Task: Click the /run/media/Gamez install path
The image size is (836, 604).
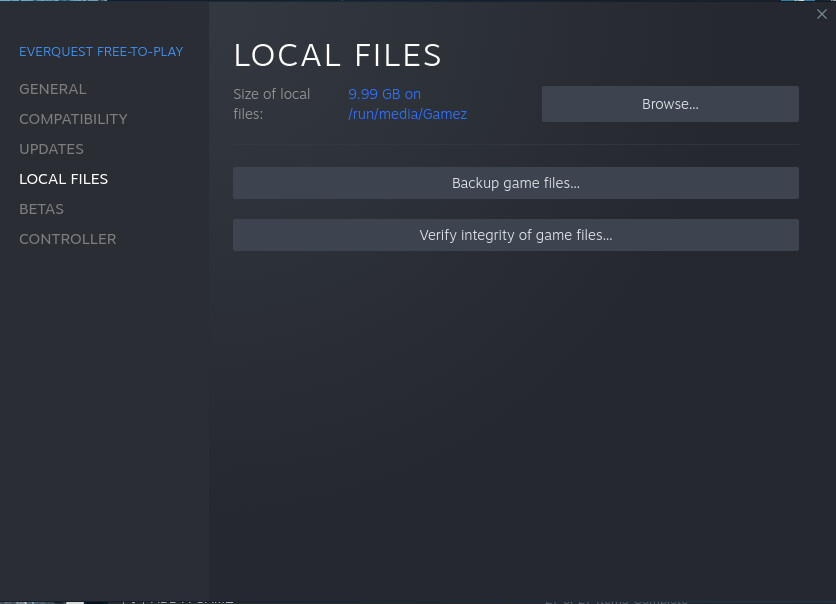Action: tap(407, 114)
